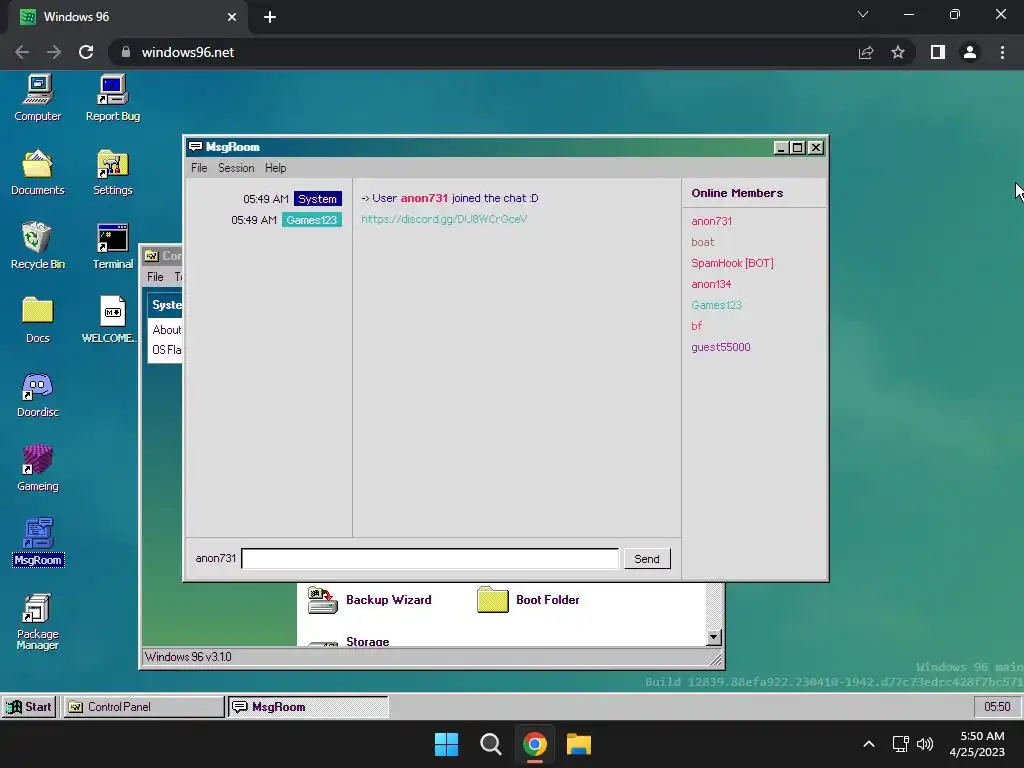Click the Windows 96 browser tab
Screen dimensions: 1024x768
click(127, 17)
